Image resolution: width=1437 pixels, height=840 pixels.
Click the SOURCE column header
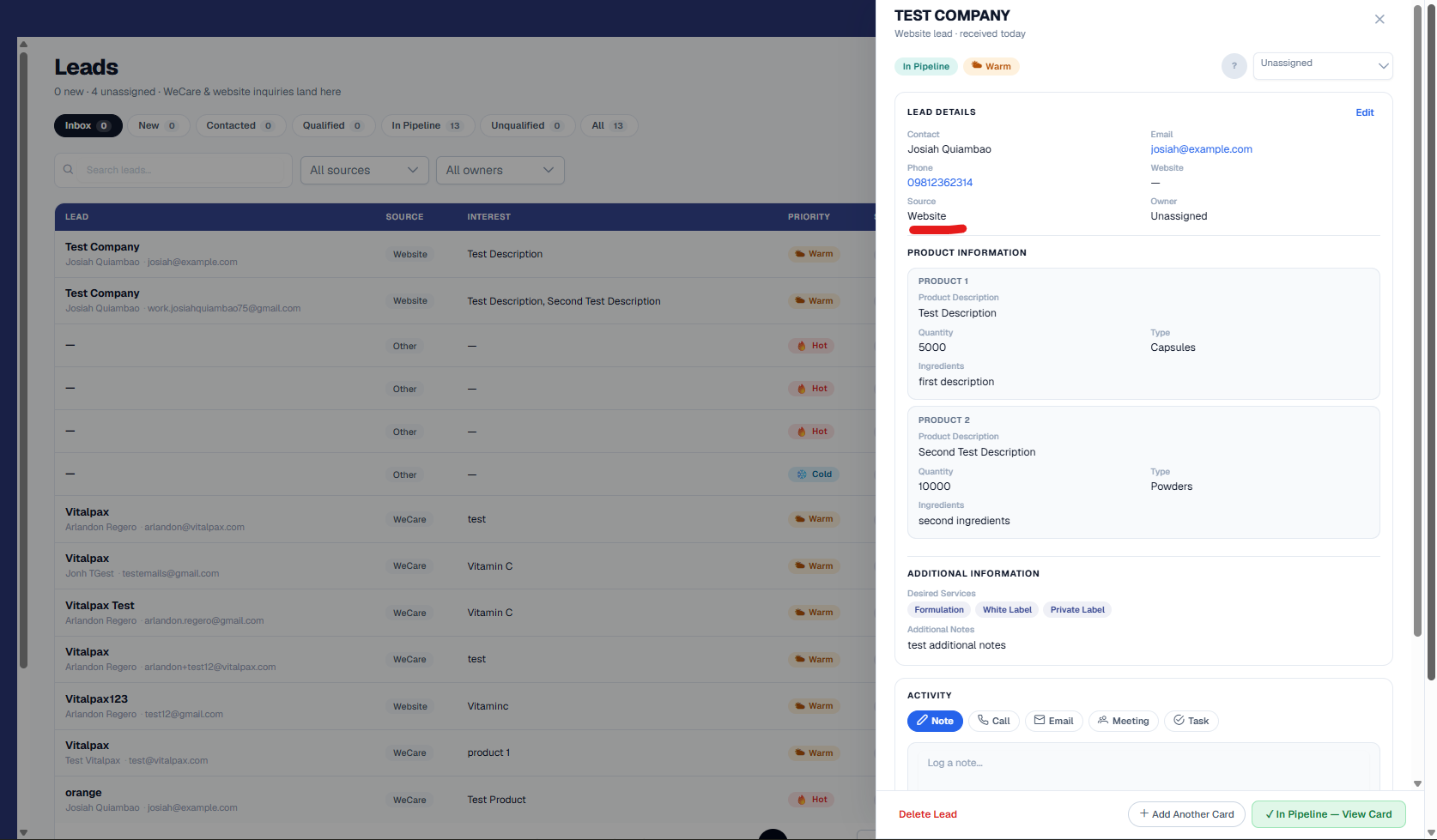click(x=404, y=217)
